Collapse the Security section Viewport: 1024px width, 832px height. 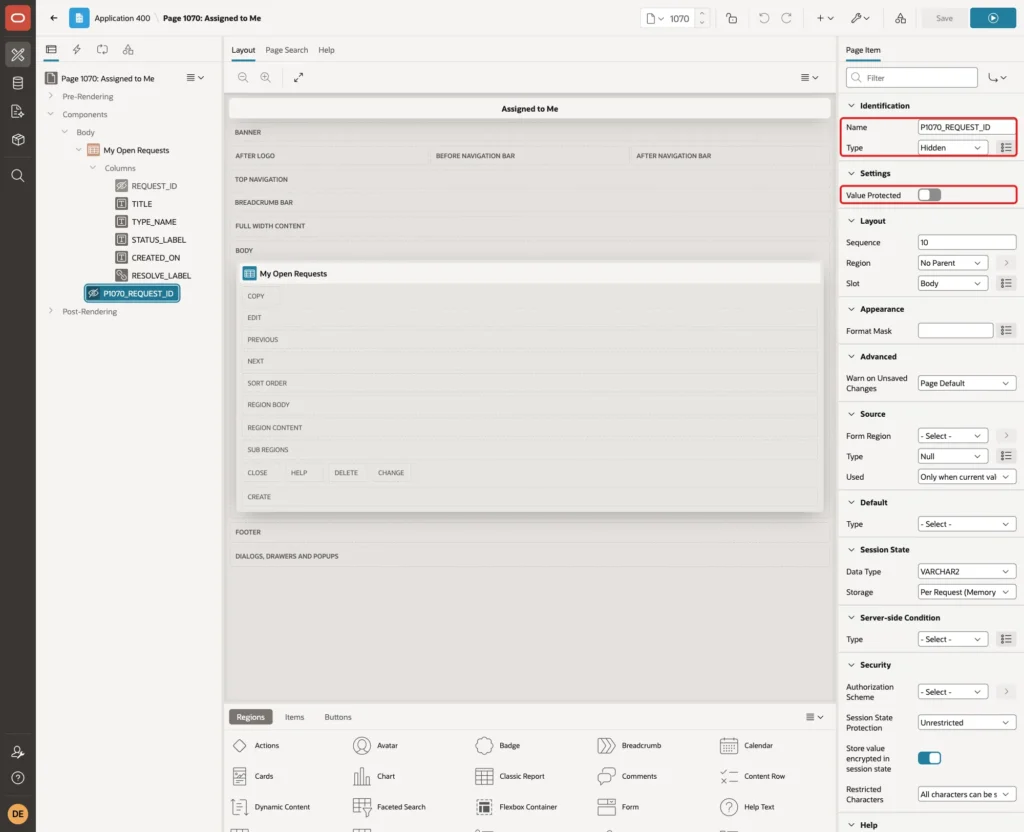[x=851, y=665]
